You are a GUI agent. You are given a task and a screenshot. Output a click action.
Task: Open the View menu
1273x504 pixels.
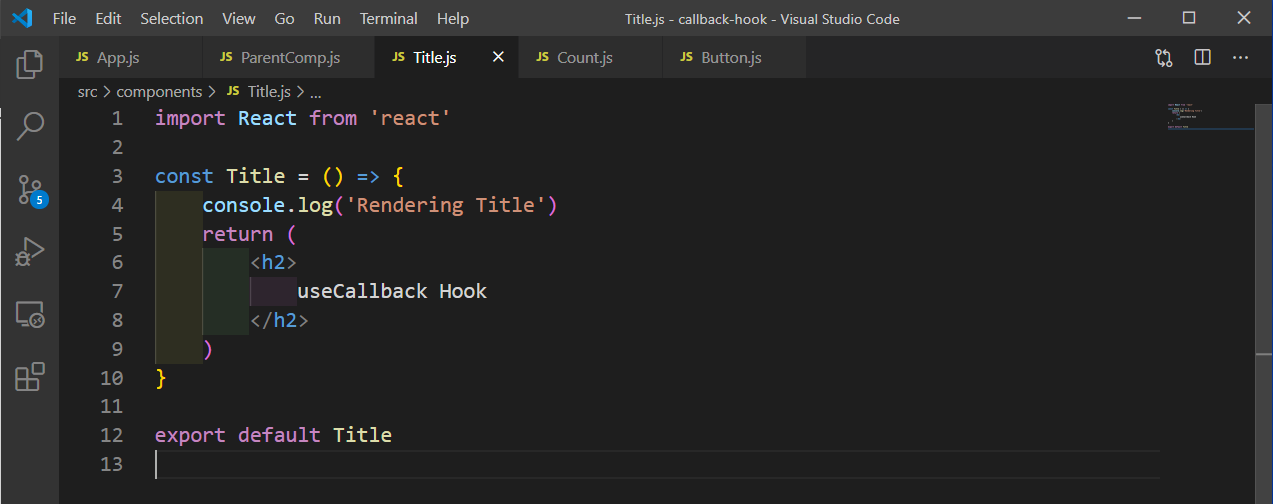239,18
